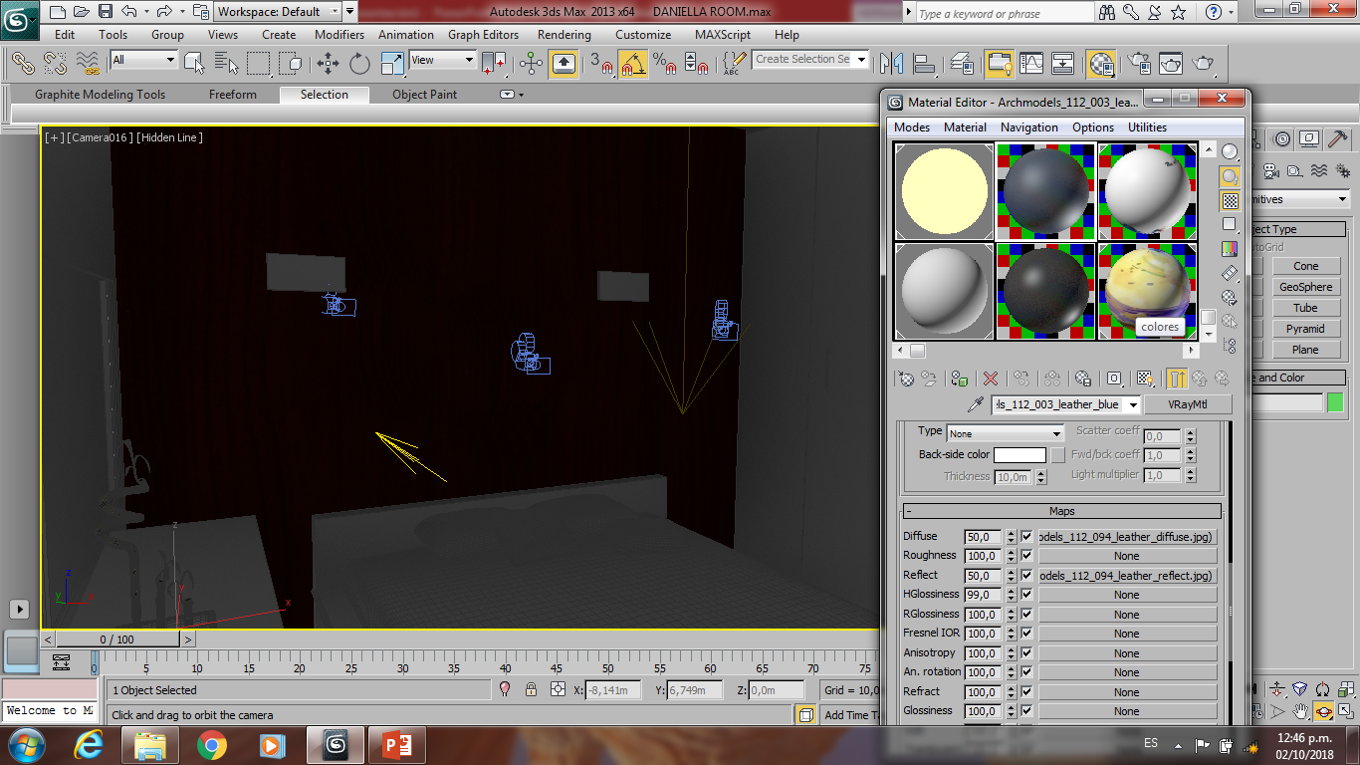This screenshot has width=1360, height=765.
Task: Click the Align tool in main toolbar
Action: point(923,63)
